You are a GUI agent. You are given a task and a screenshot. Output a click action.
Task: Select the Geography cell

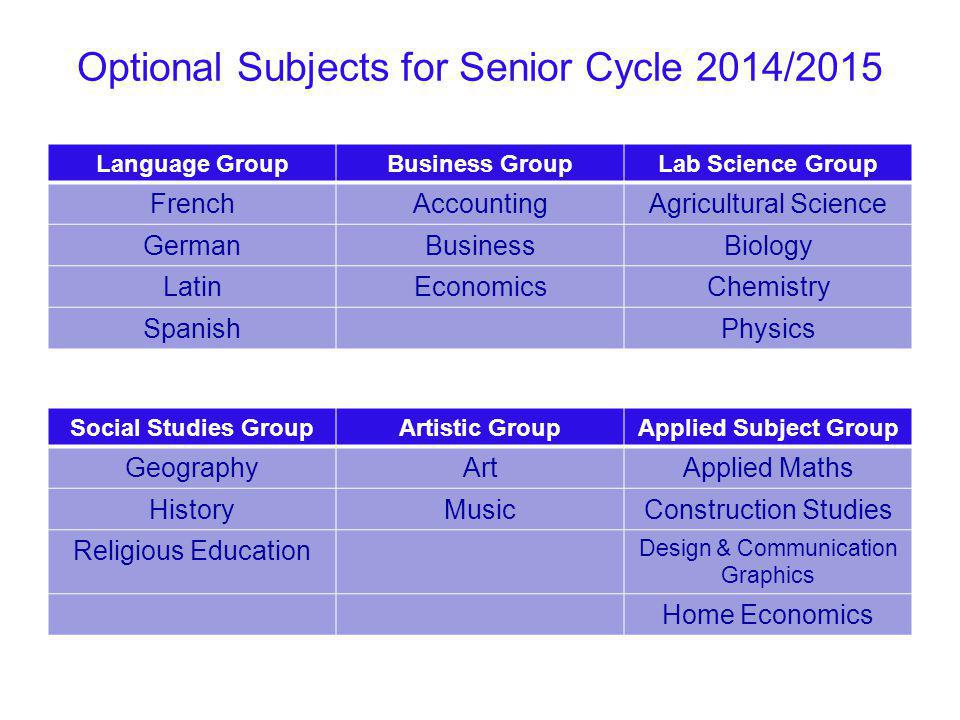(x=192, y=468)
